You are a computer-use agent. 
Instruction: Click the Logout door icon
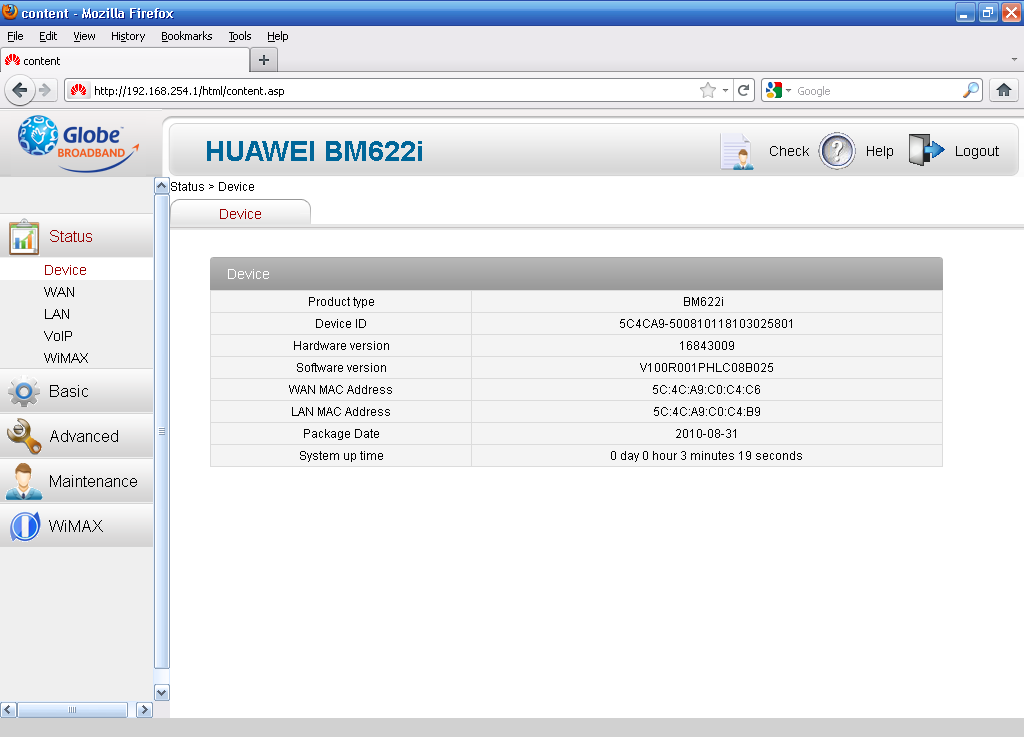[926, 150]
